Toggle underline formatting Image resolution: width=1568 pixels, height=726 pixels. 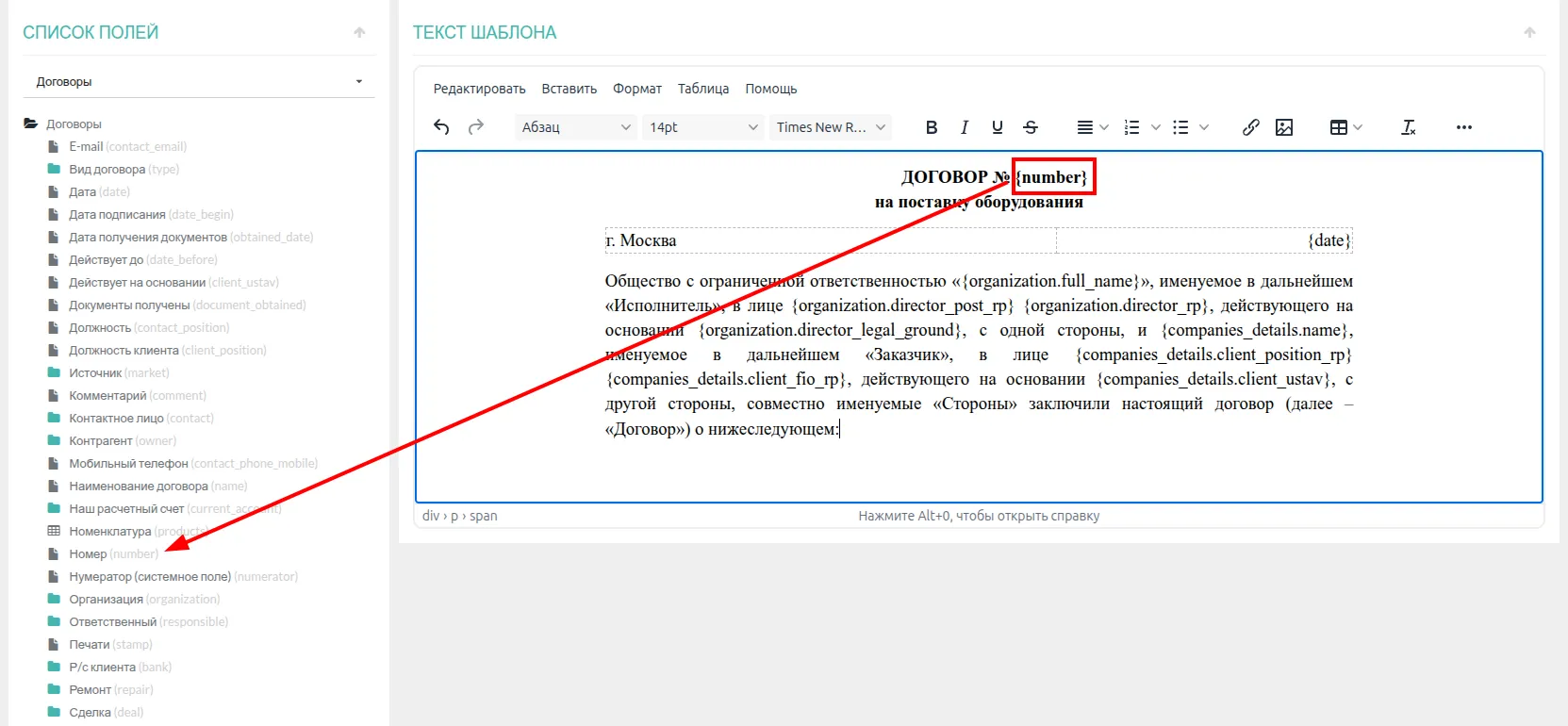(998, 127)
